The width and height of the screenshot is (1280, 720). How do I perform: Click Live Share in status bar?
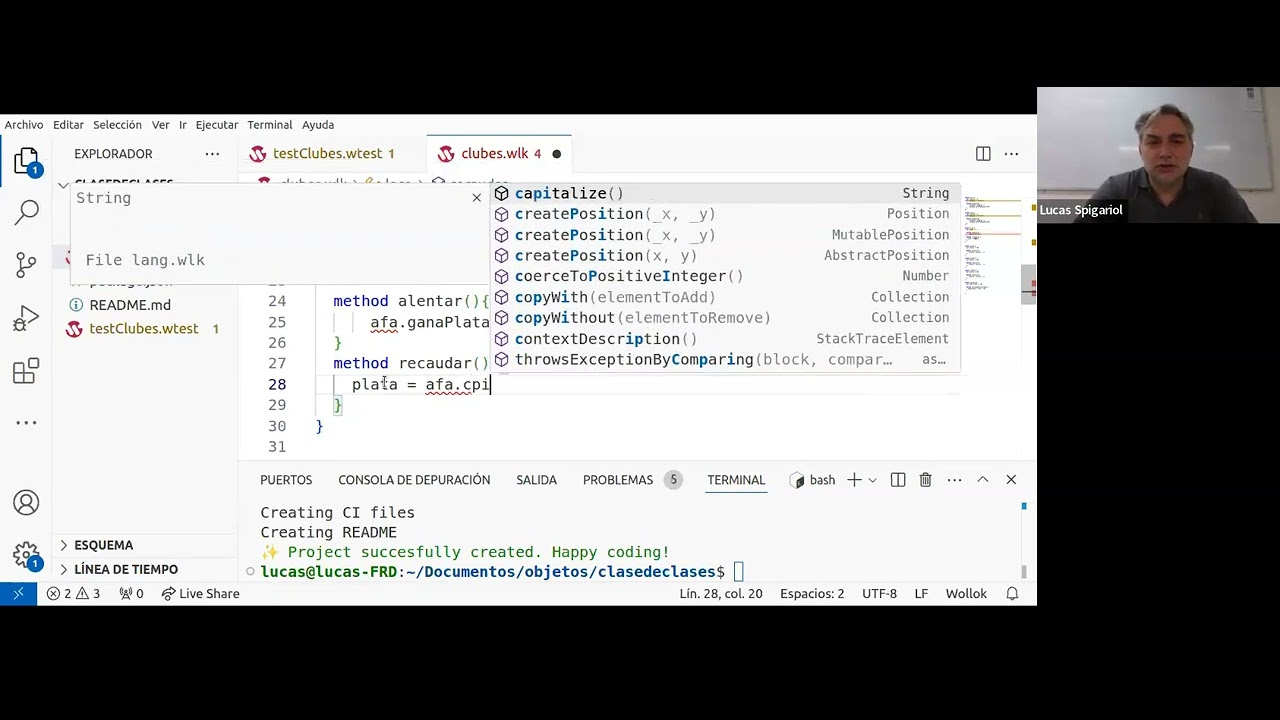201,594
